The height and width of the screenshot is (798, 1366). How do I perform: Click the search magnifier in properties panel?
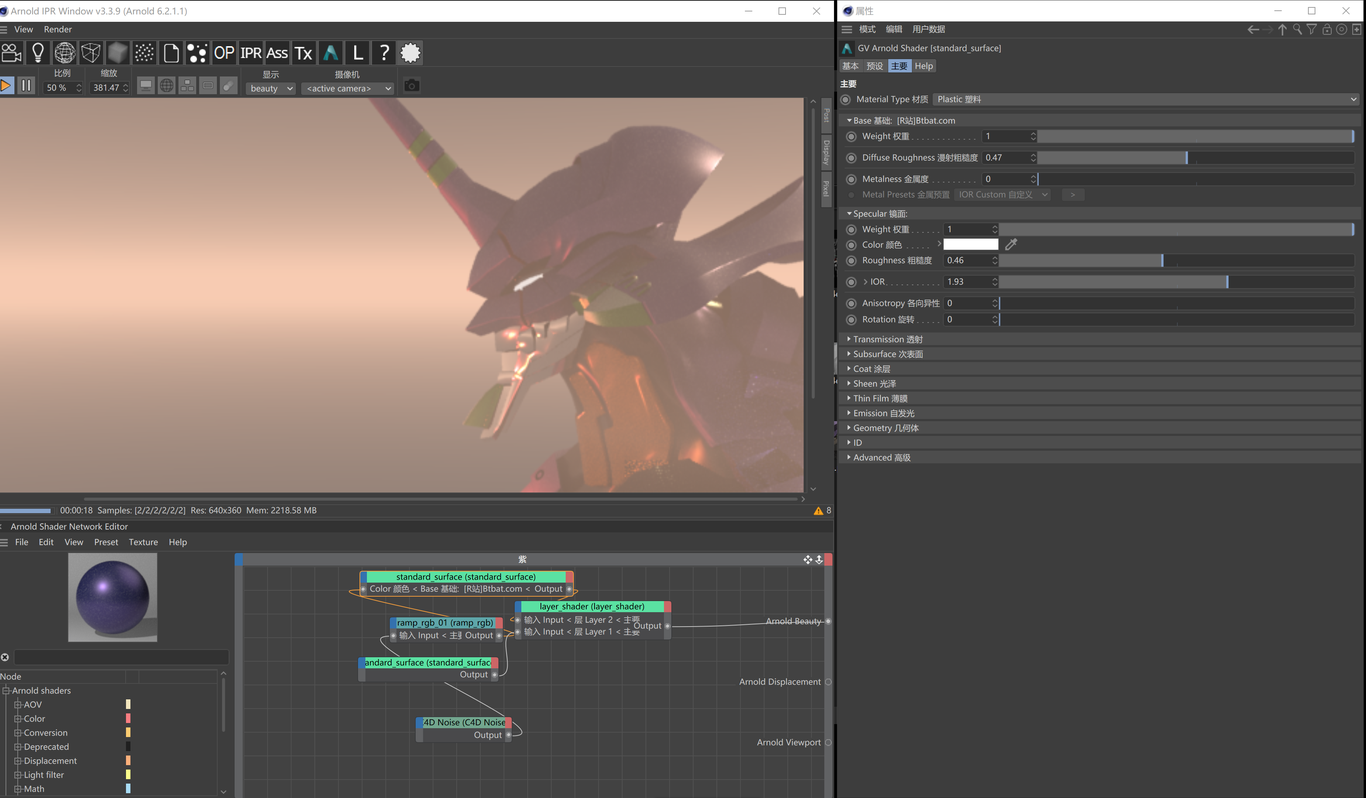[1297, 29]
